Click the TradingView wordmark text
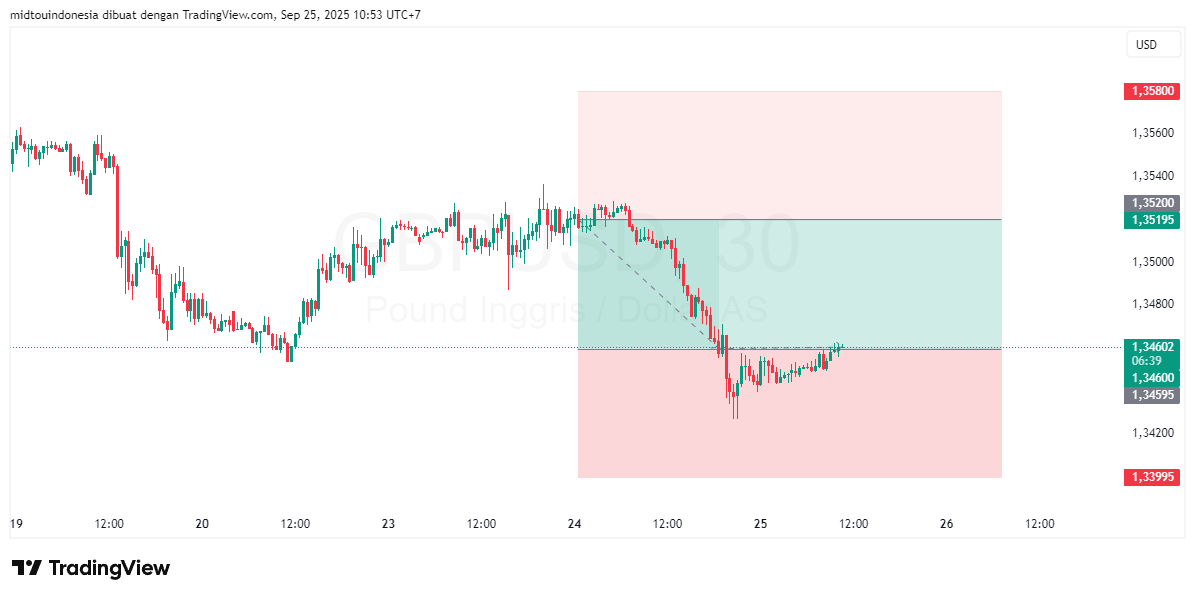 [110, 568]
